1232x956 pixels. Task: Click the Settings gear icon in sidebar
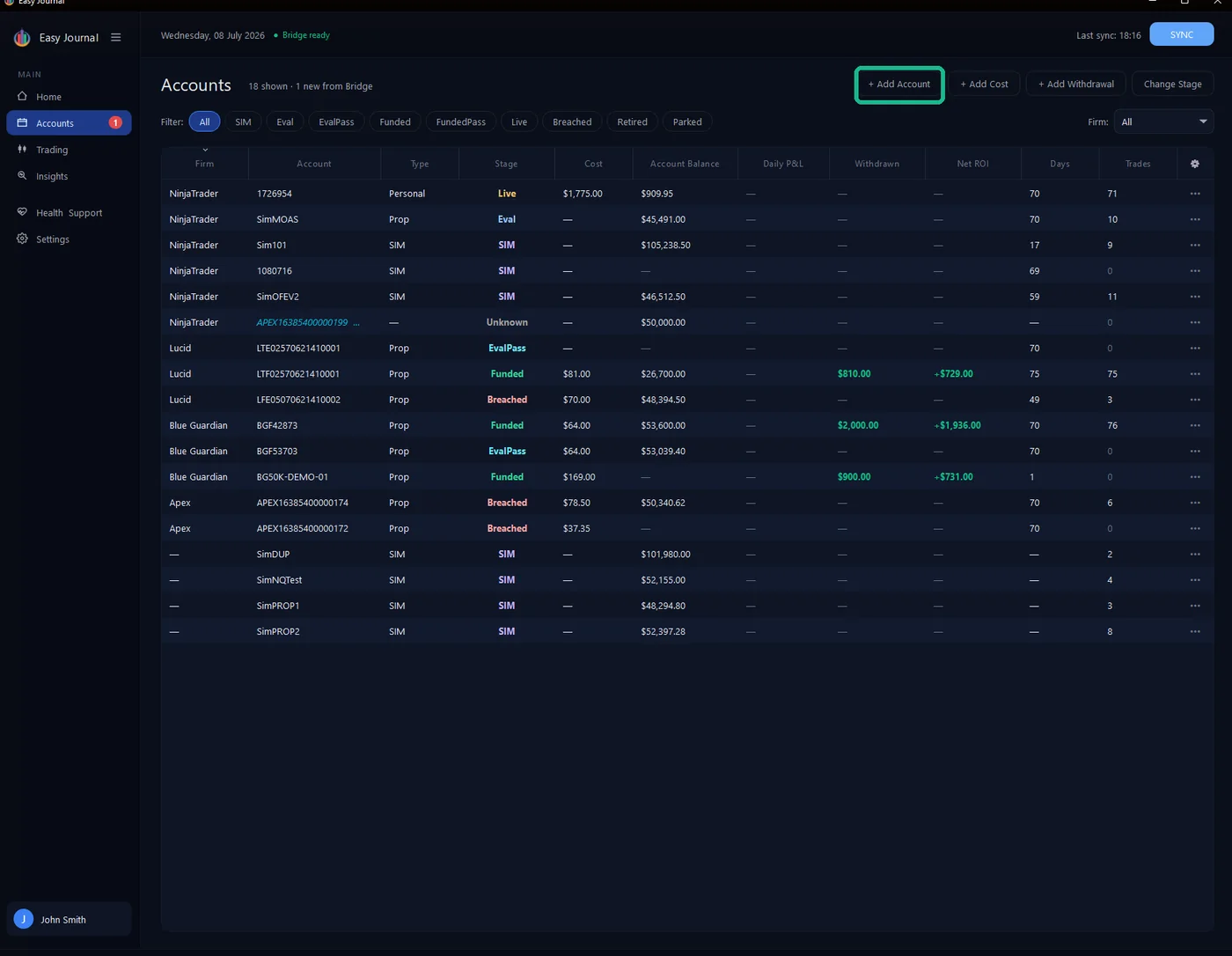[x=22, y=239]
